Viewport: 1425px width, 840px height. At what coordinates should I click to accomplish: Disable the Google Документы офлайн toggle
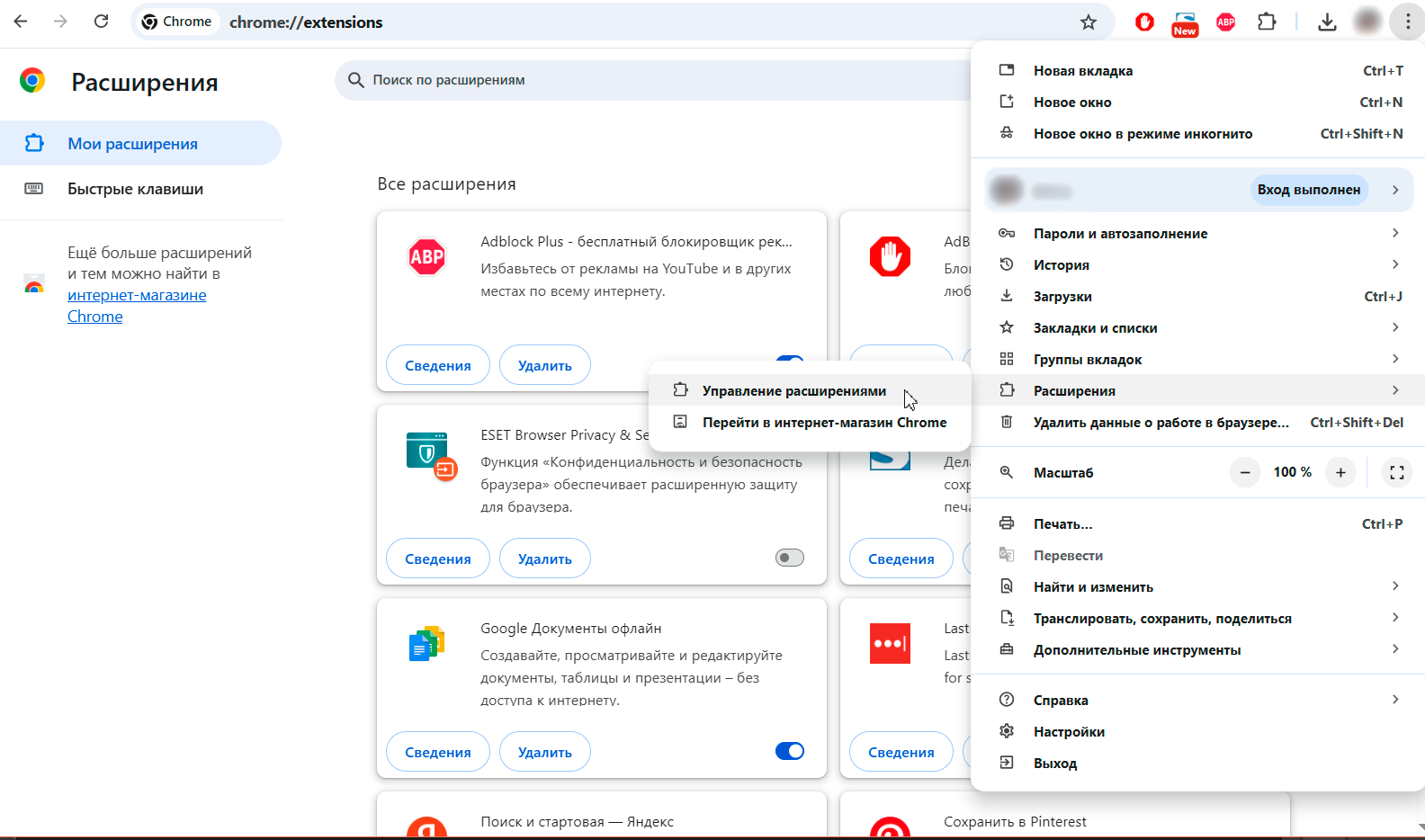tap(789, 751)
